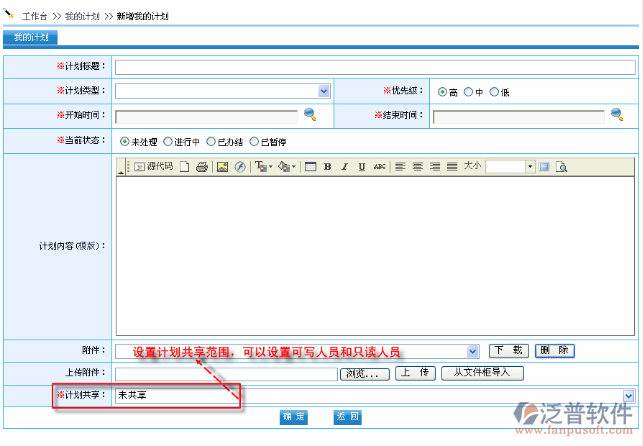Click the print icon in editor toolbar
The image size is (643, 446).
coord(202,167)
